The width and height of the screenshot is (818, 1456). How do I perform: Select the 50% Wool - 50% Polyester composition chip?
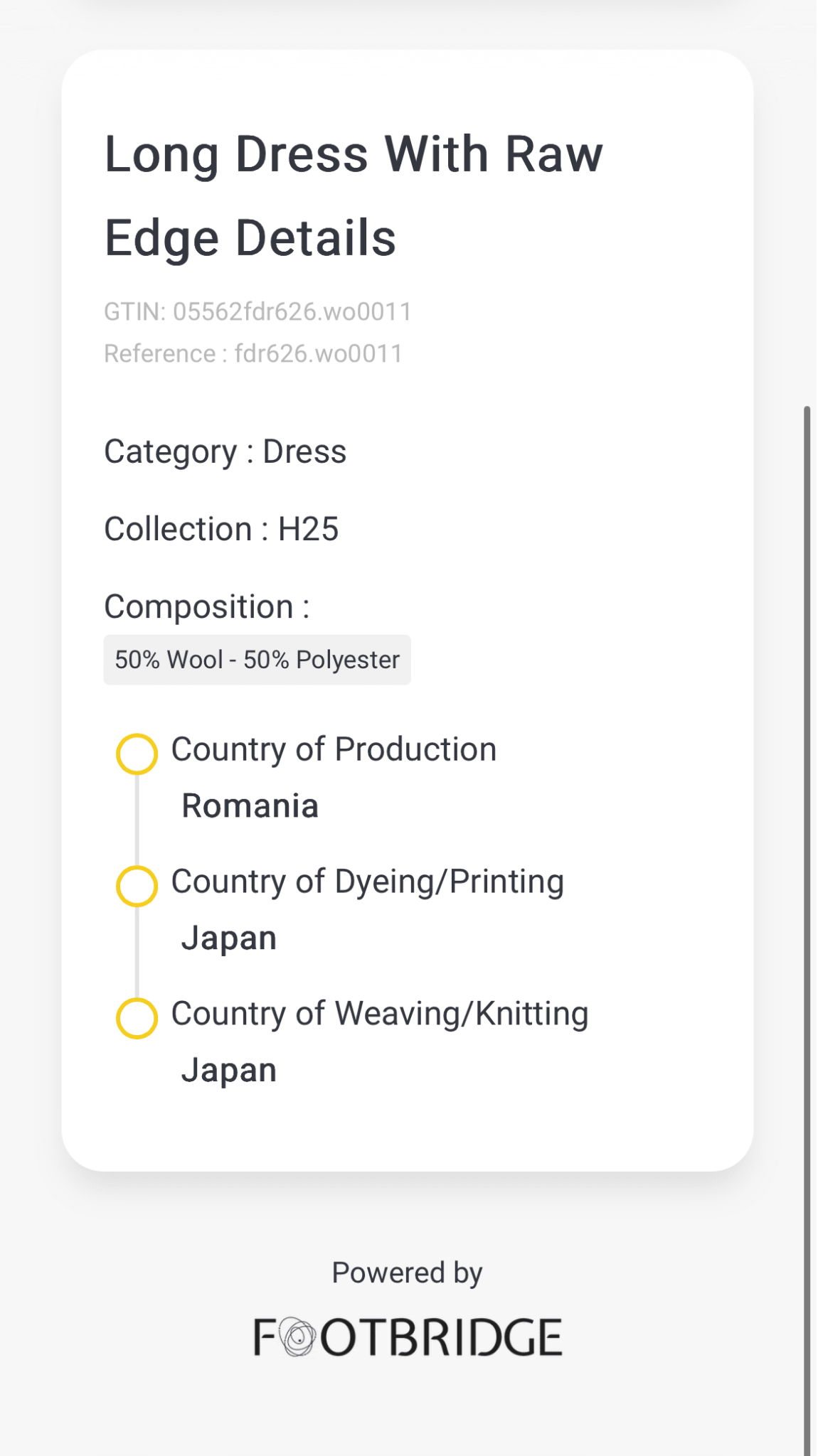[x=257, y=660]
